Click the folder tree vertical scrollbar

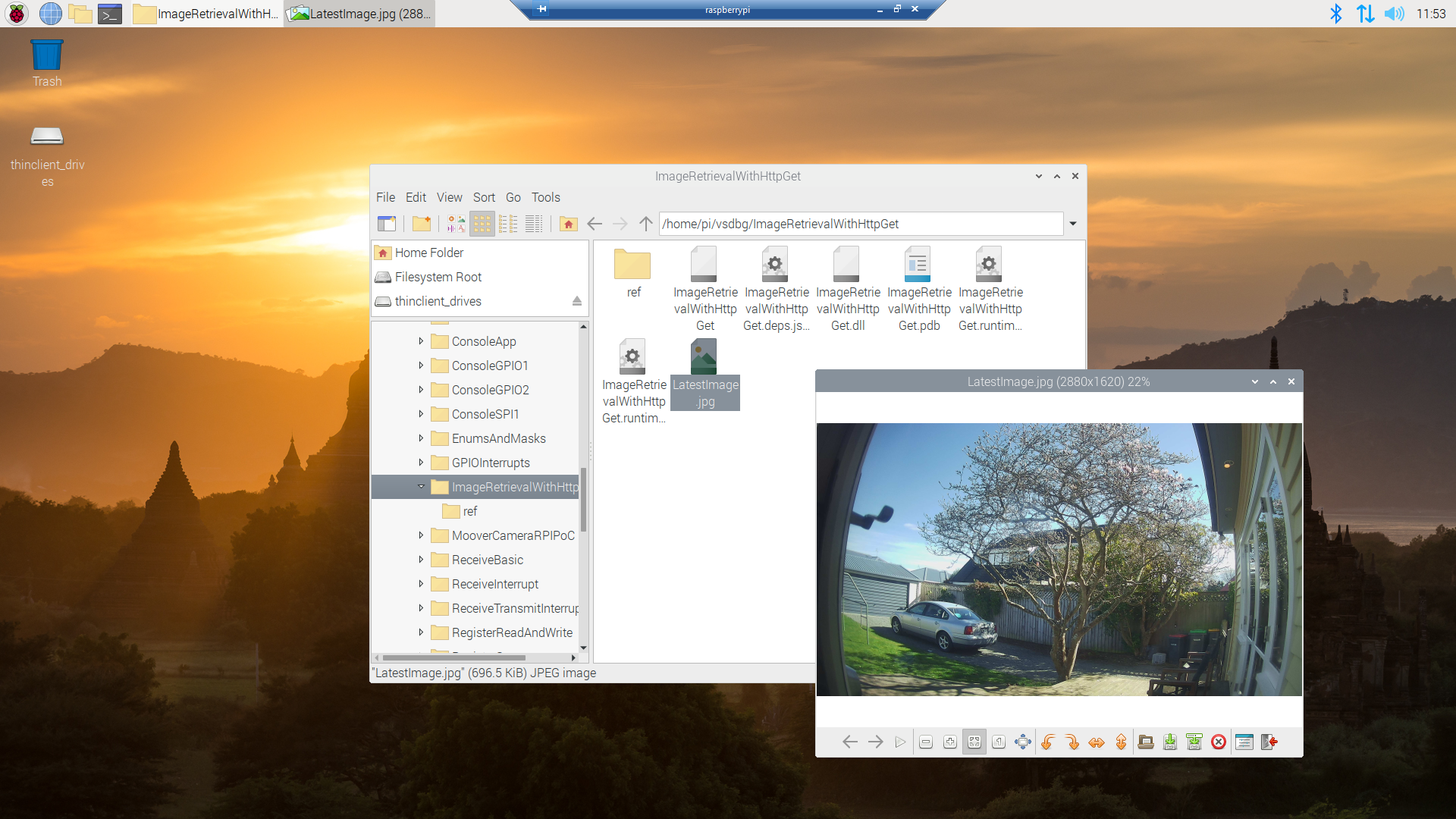pos(583,500)
